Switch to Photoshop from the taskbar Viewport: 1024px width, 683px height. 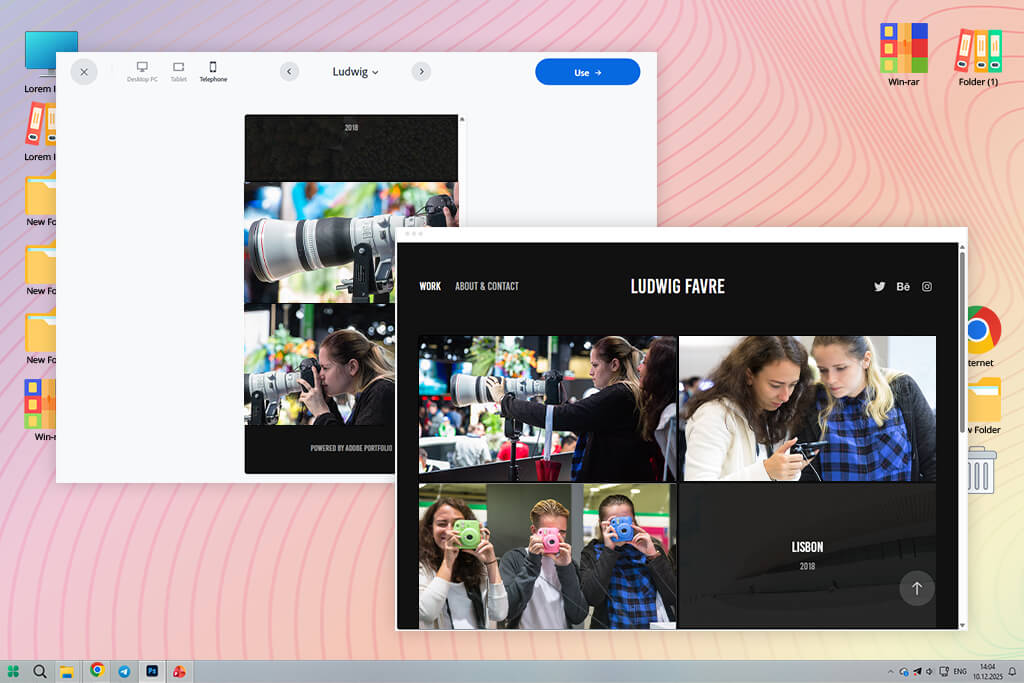pos(152,671)
